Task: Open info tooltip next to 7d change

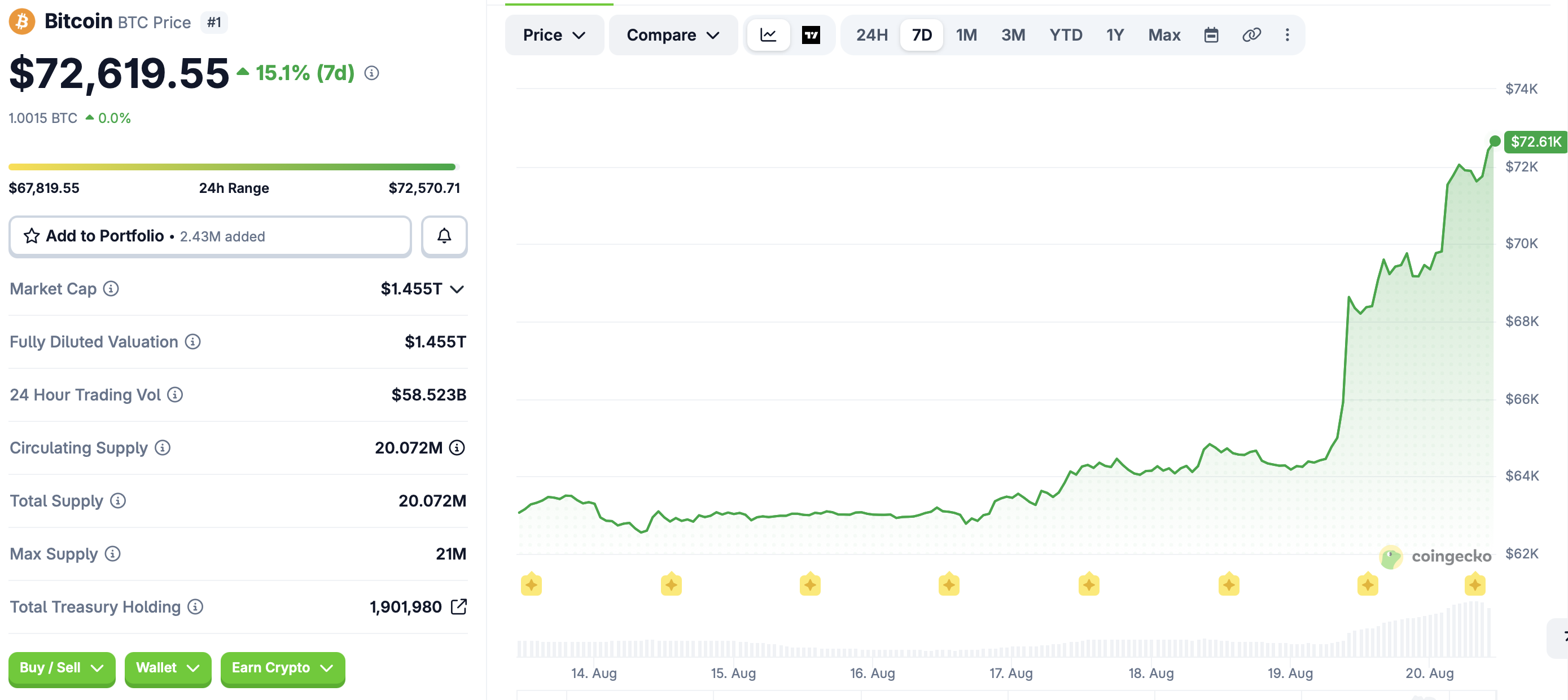Action: pyautogui.click(x=371, y=73)
